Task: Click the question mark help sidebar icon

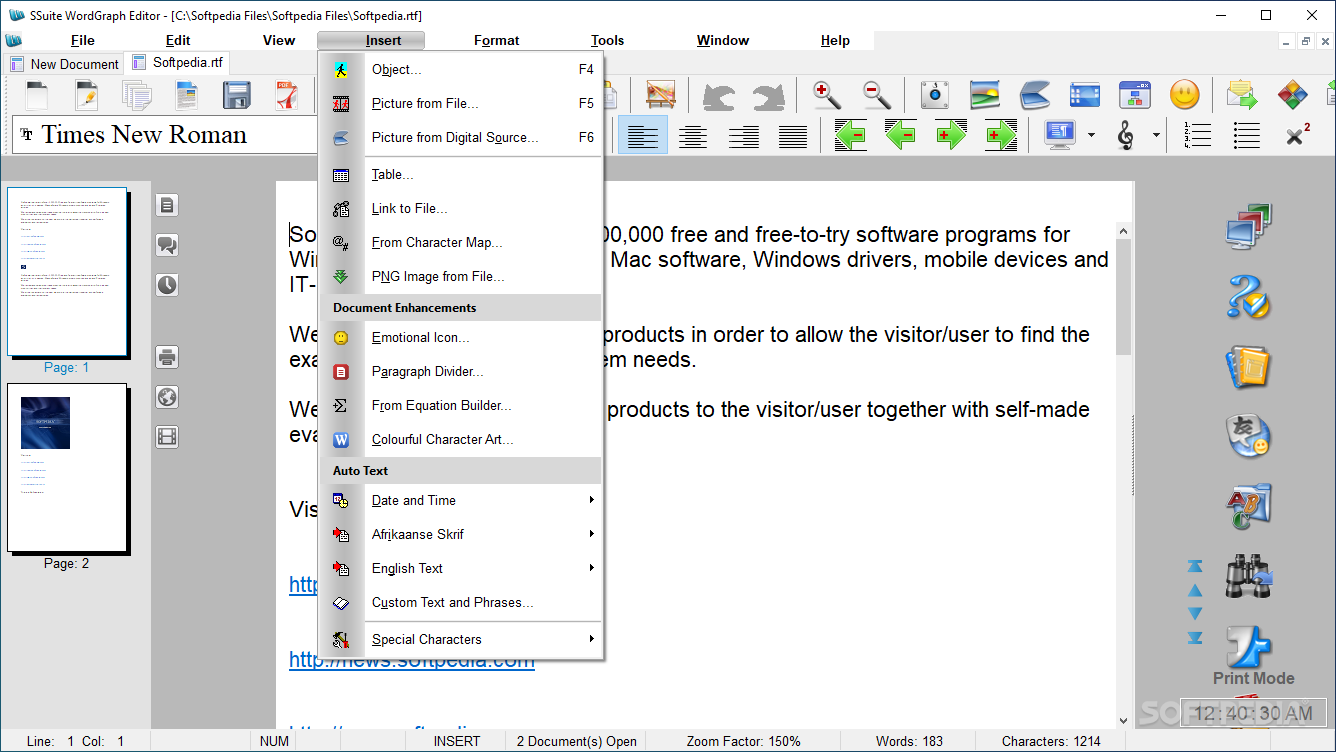Action: click(x=1248, y=297)
